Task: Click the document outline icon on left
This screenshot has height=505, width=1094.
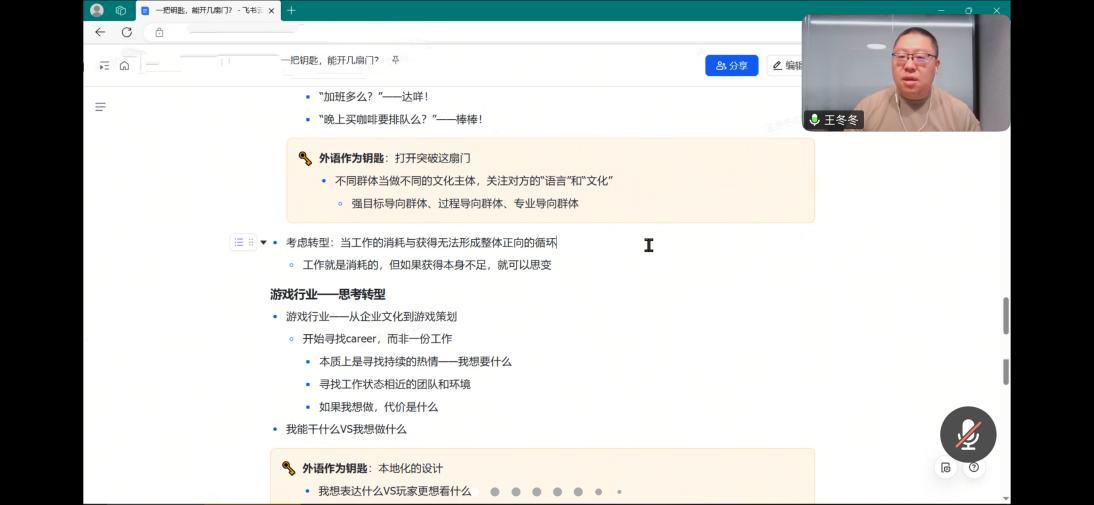Action: 100,107
